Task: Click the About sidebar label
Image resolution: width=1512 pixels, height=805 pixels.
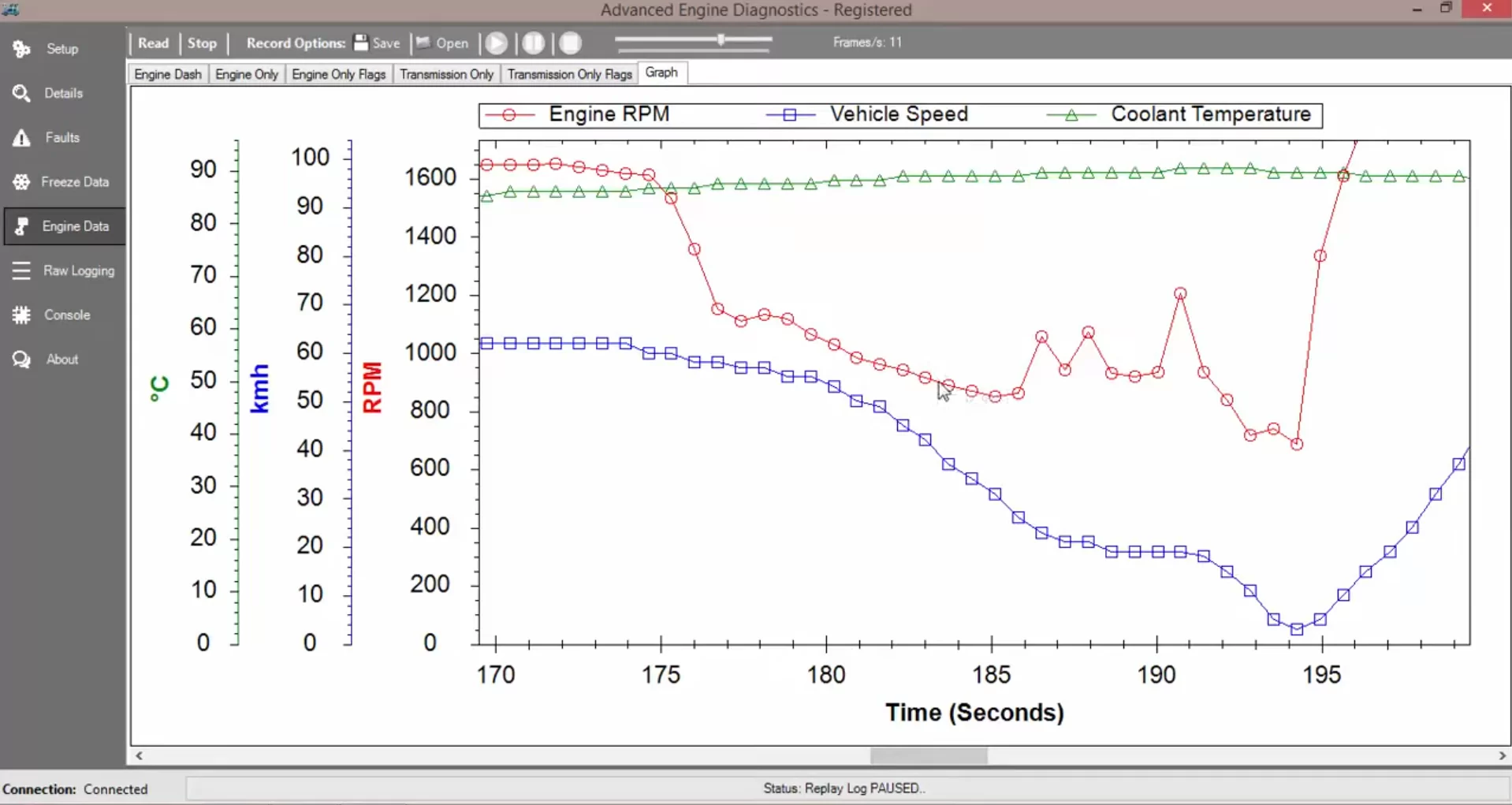Action: click(x=62, y=360)
